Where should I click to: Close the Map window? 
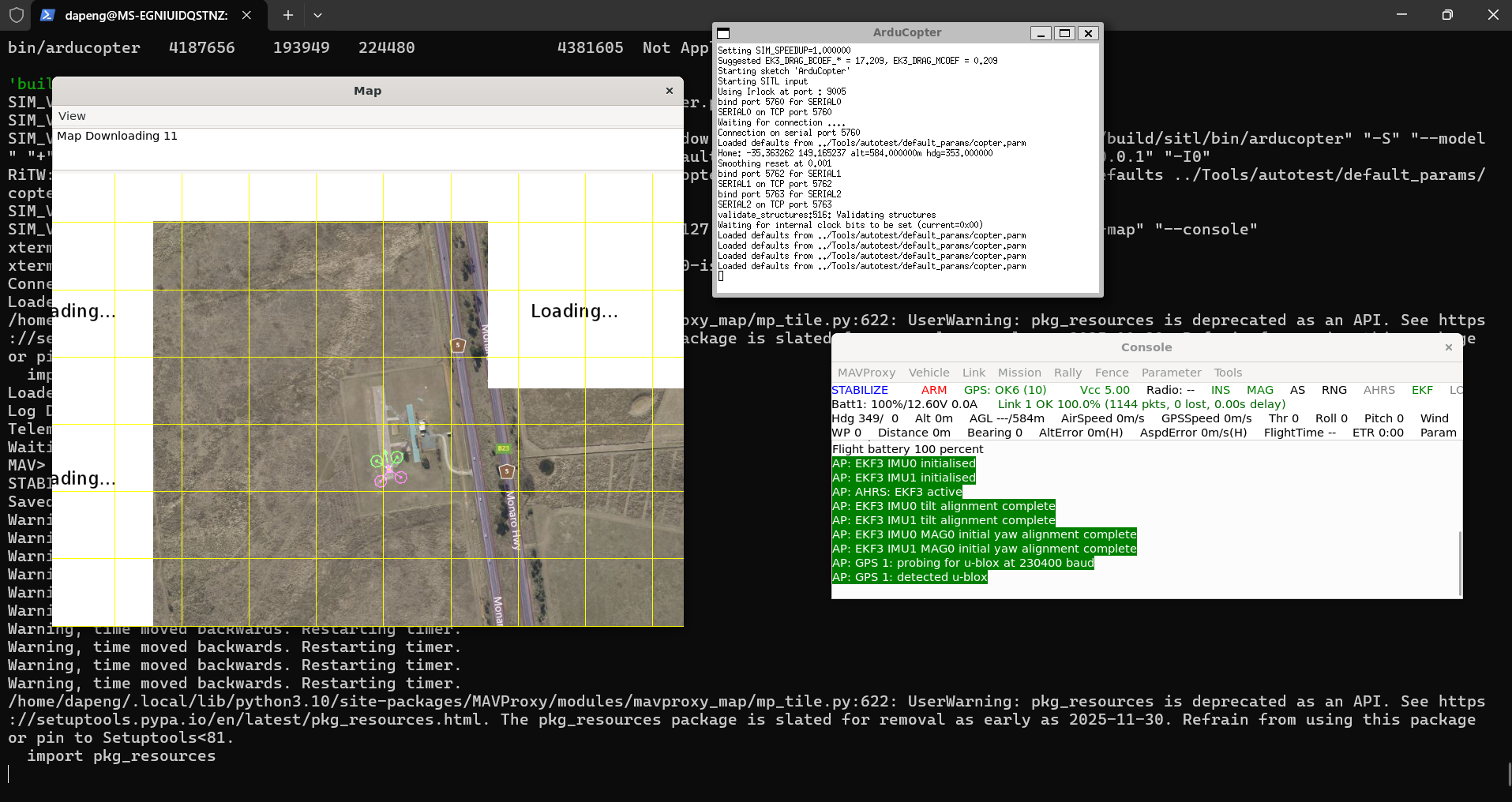click(670, 91)
